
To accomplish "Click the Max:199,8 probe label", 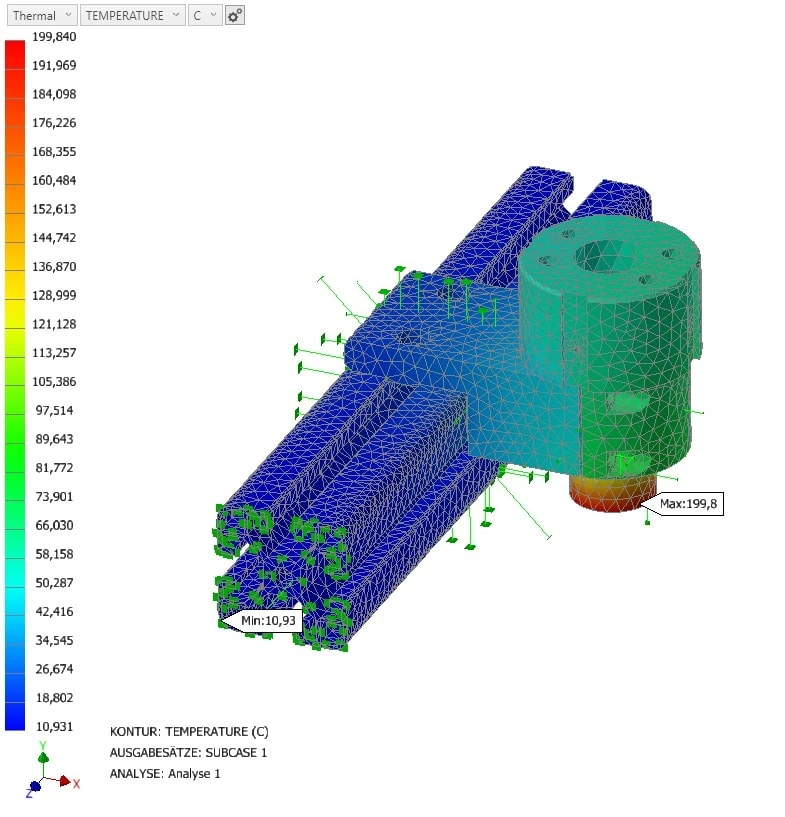I will tap(688, 504).
